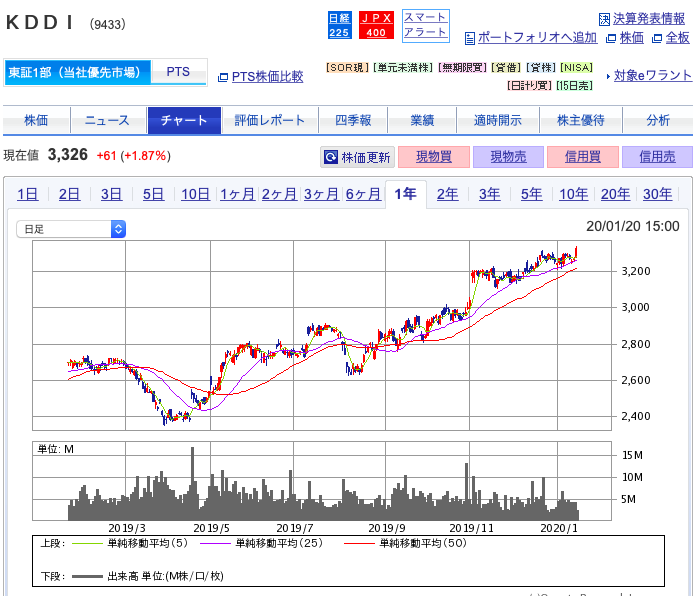Open the 株主優待 tab
The image size is (700, 596).
(x=581, y=120)
